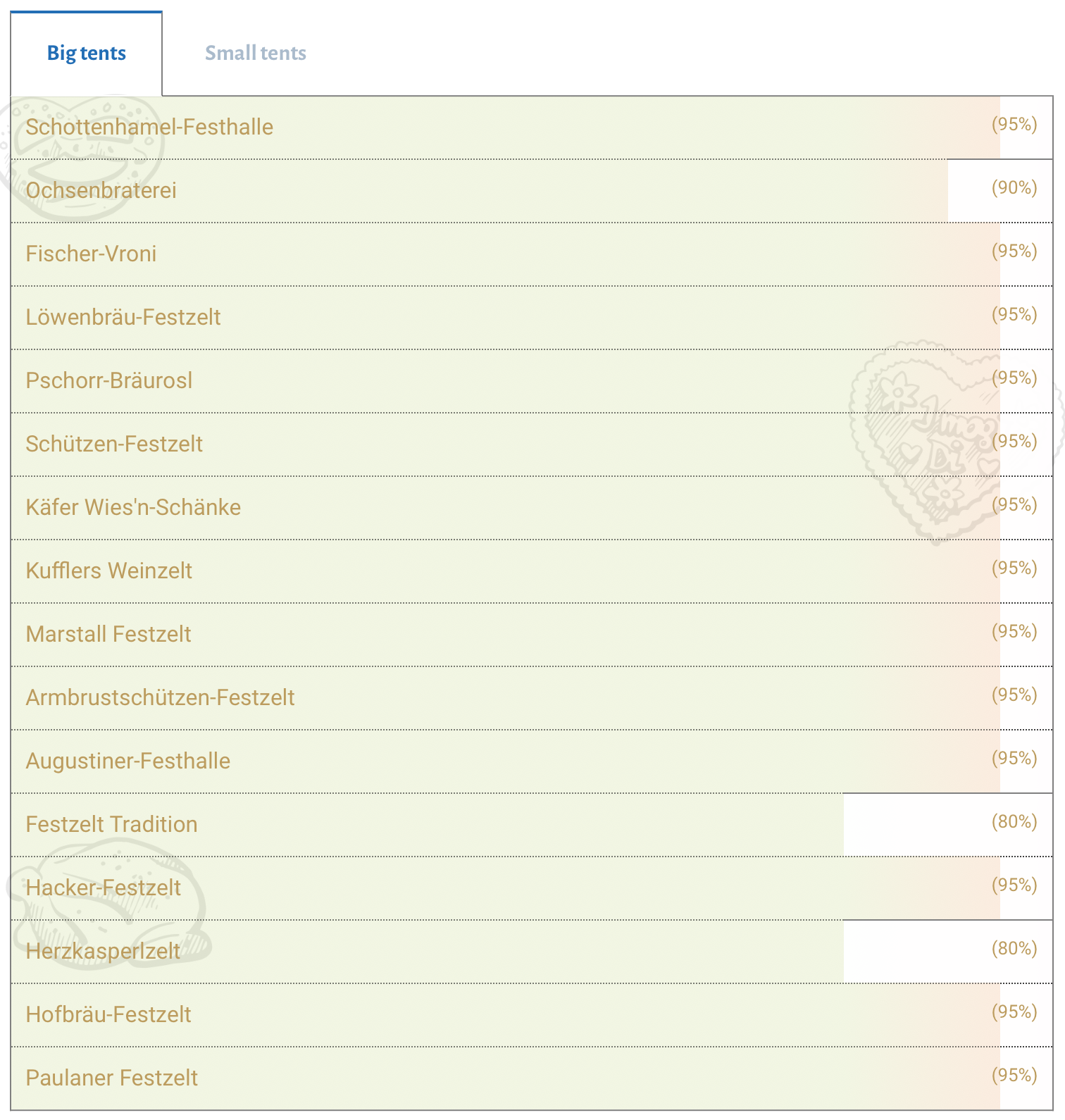Select the Pschorr-Bräurosl row

tap(532, 381)
